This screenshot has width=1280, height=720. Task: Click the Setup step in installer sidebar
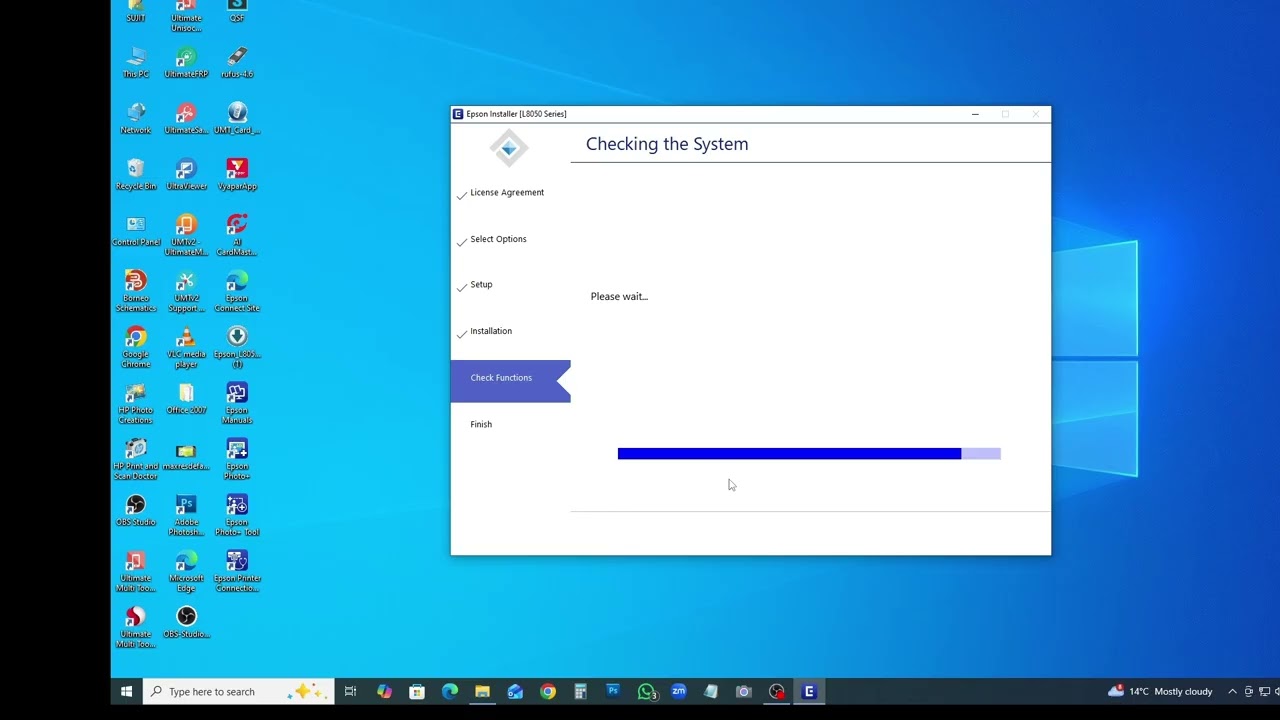click(x=481, y=285)
